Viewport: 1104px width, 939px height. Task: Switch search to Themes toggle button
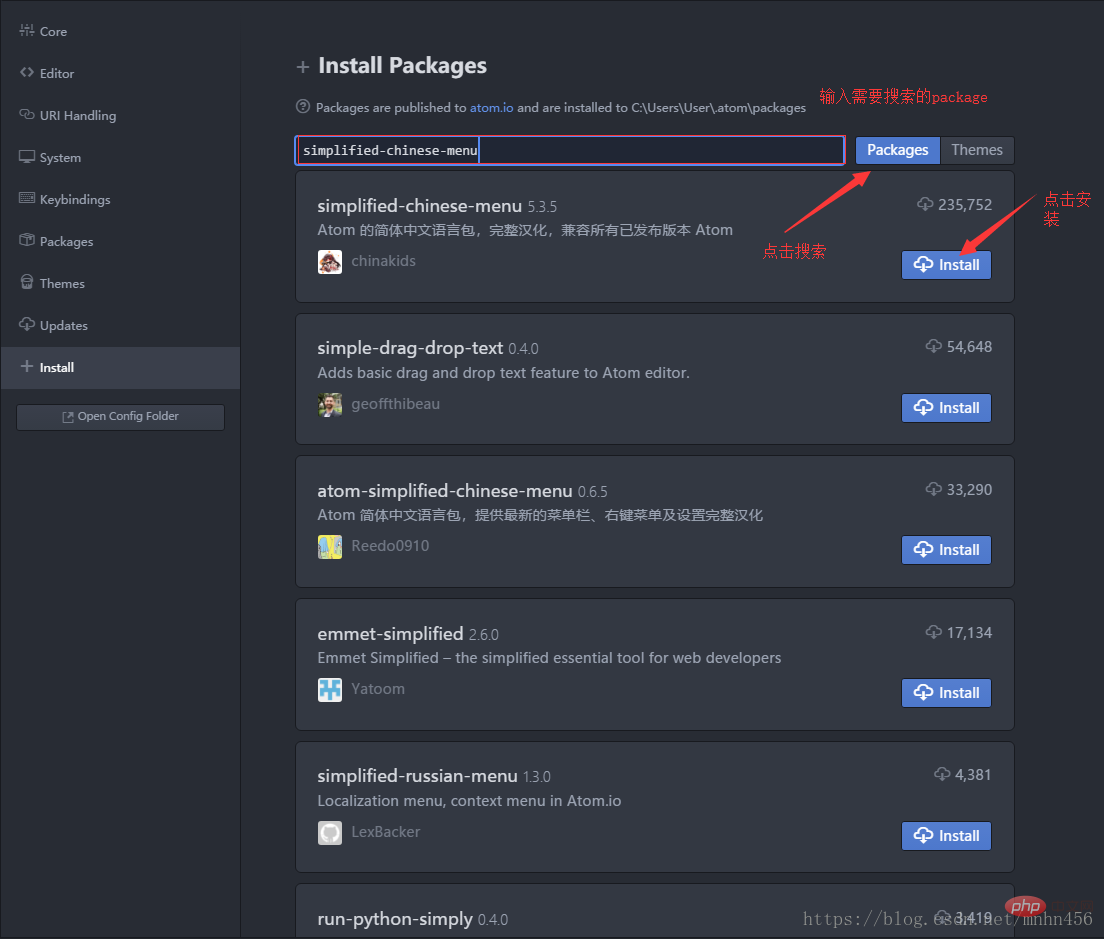(x=977, y=150)
